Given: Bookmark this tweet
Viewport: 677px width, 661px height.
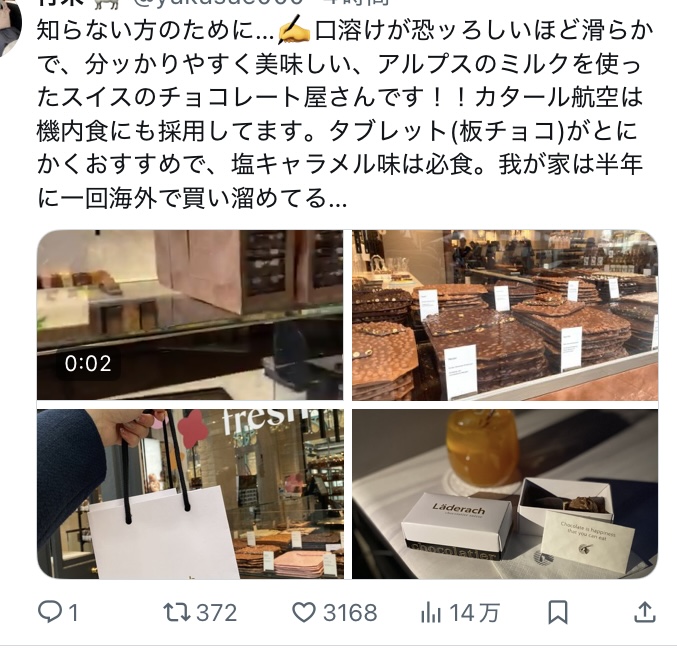Looking at the screenshot, I should tap(557, 613).
